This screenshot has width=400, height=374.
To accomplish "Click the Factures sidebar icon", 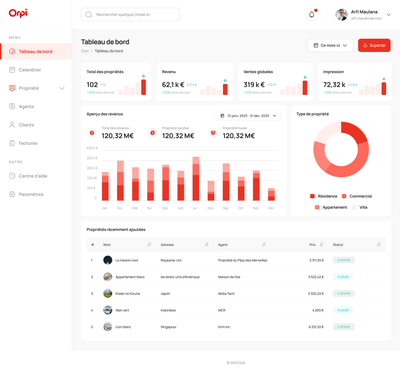I will (x=12, y=143).
